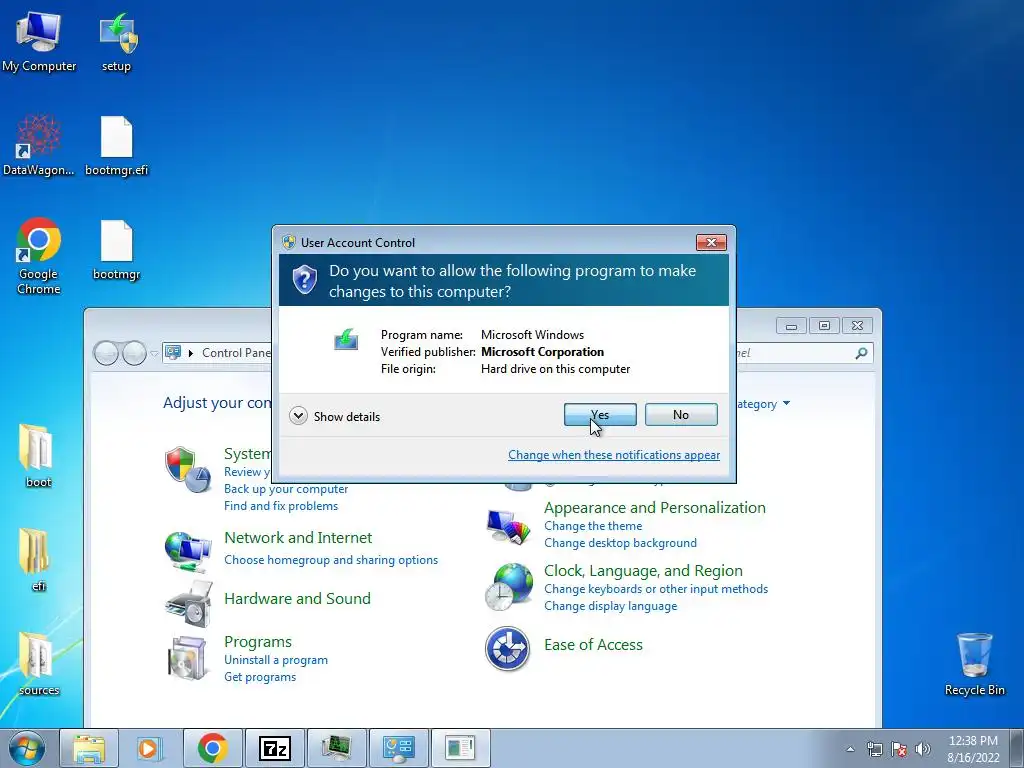This screenshot has width=1024, height=768.
Task: Click the Control Panel back navigation button
Action: click(106, 353)
